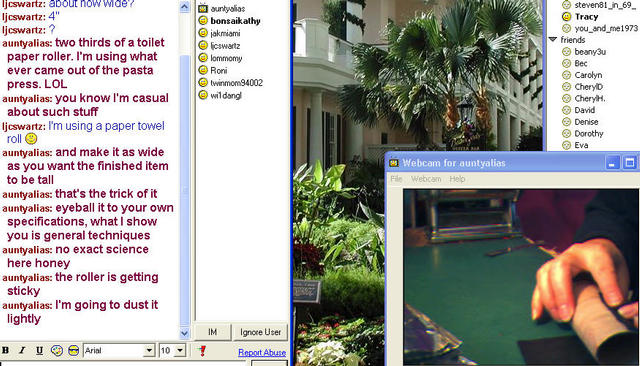Open the Help menu in webcam window

[x=457, y=179]
